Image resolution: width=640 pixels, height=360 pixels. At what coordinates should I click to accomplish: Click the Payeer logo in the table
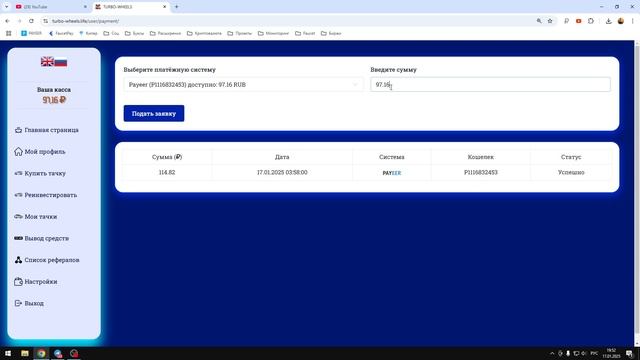coord(391,173)
